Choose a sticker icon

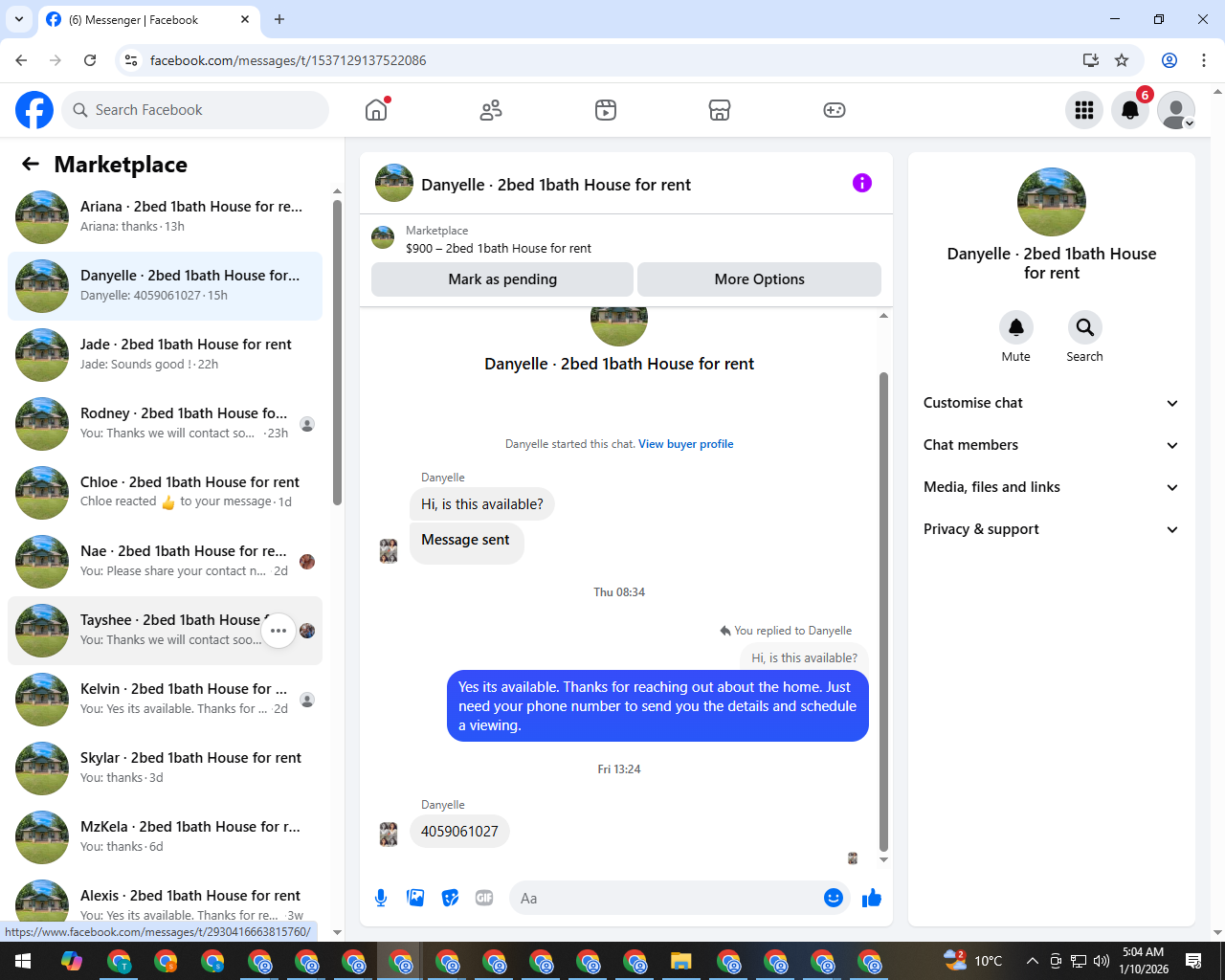click(x=450, y=898)
